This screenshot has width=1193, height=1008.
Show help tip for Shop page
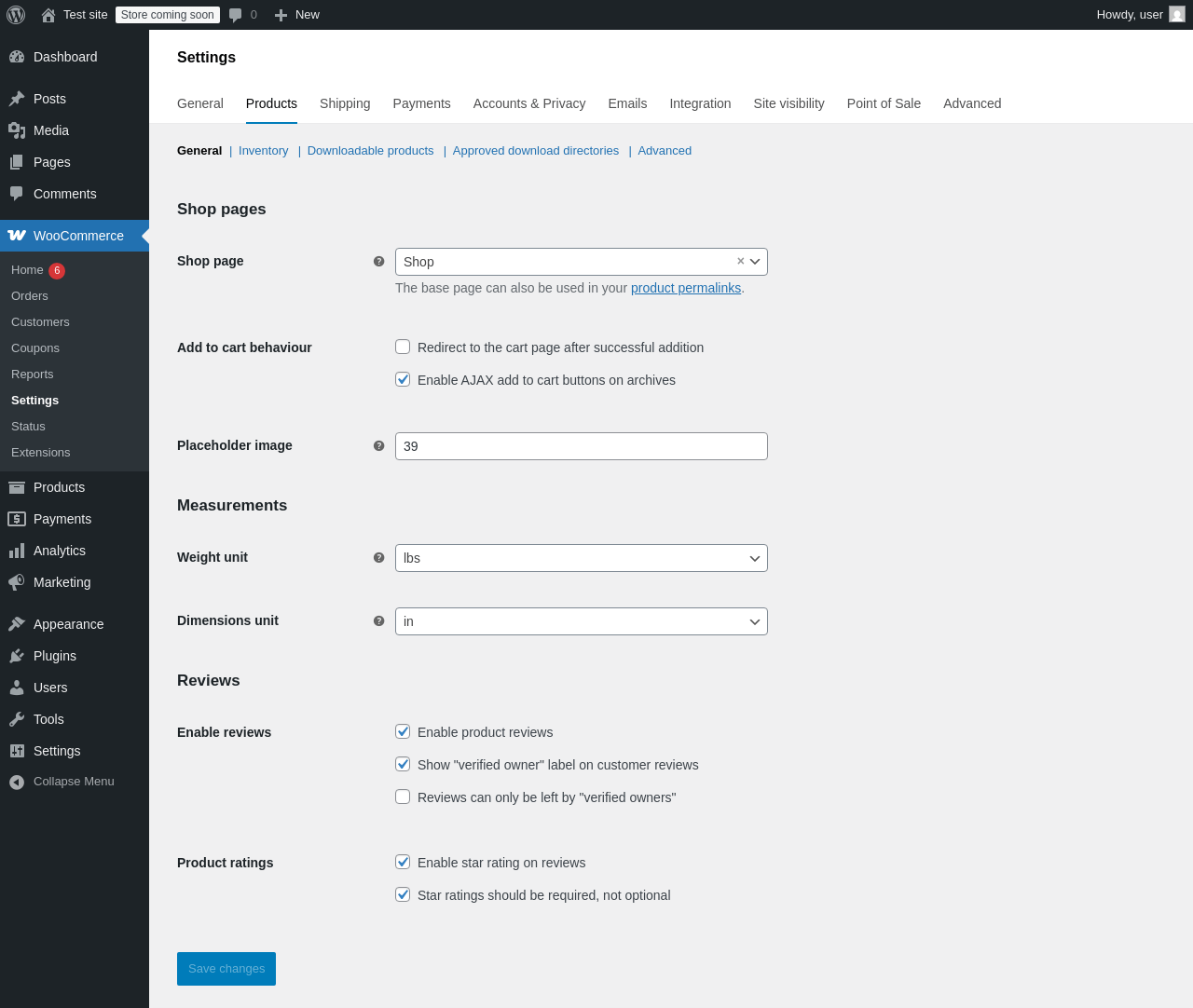pos(379,262)
